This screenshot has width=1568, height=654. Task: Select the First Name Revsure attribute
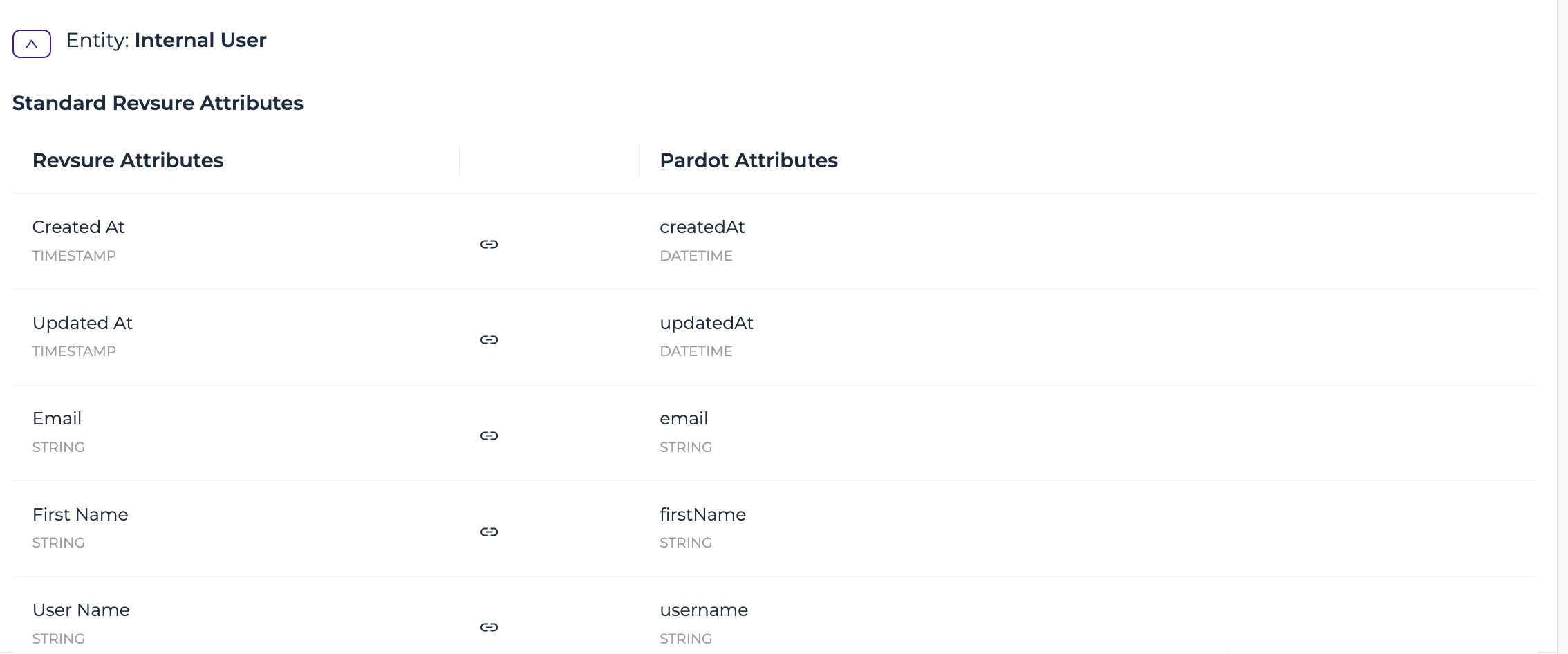pyautogui.click(x=80, y=514)
